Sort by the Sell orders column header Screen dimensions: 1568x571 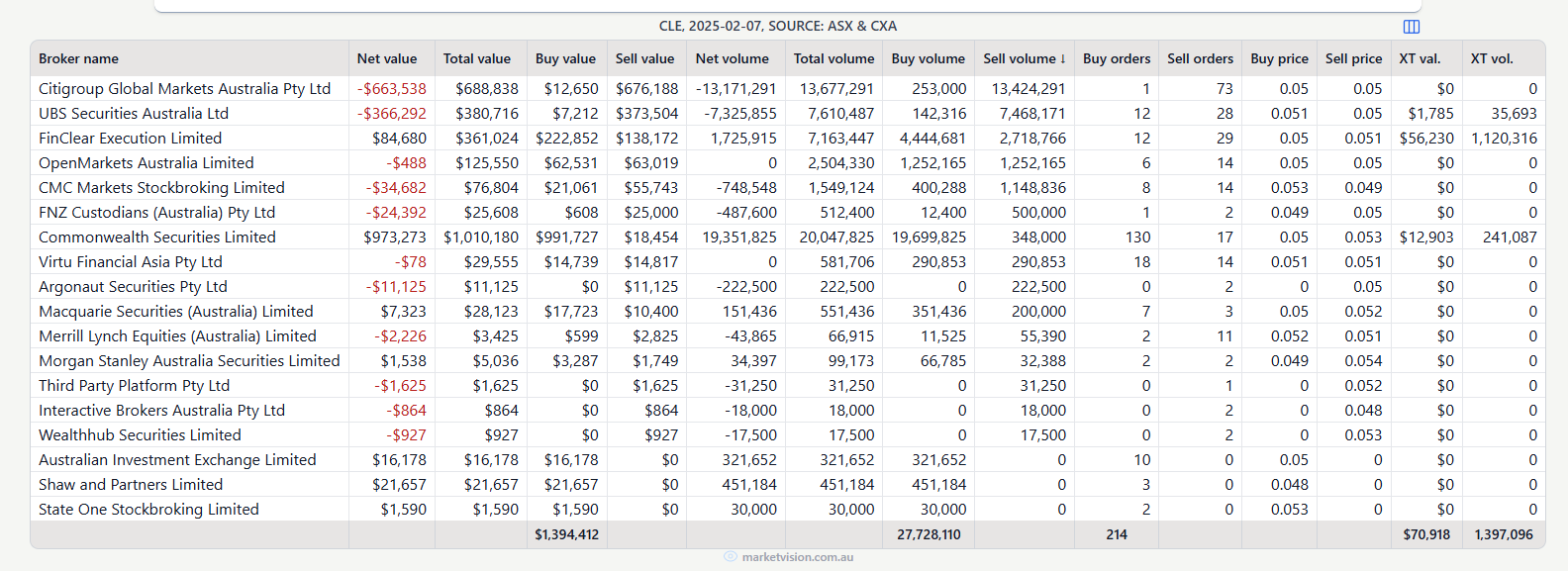pos(1201,58)
